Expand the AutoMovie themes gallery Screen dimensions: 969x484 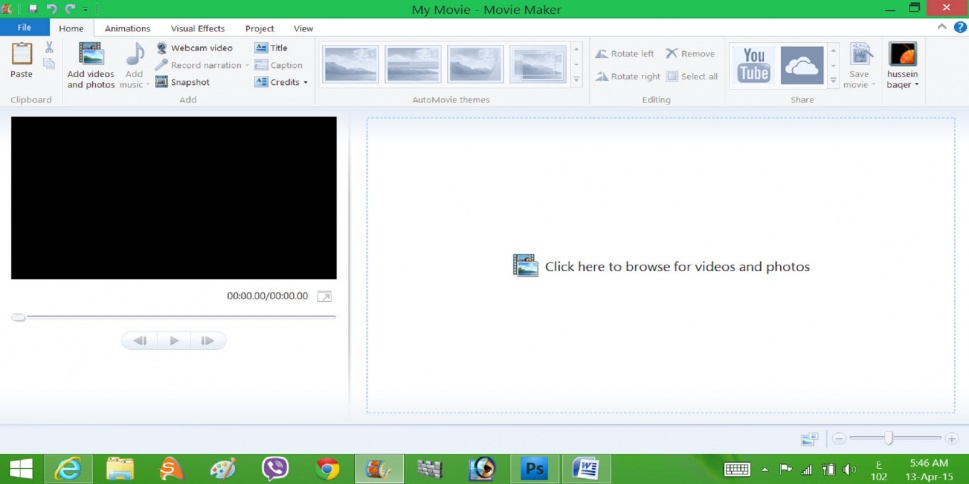coord(577,79)
